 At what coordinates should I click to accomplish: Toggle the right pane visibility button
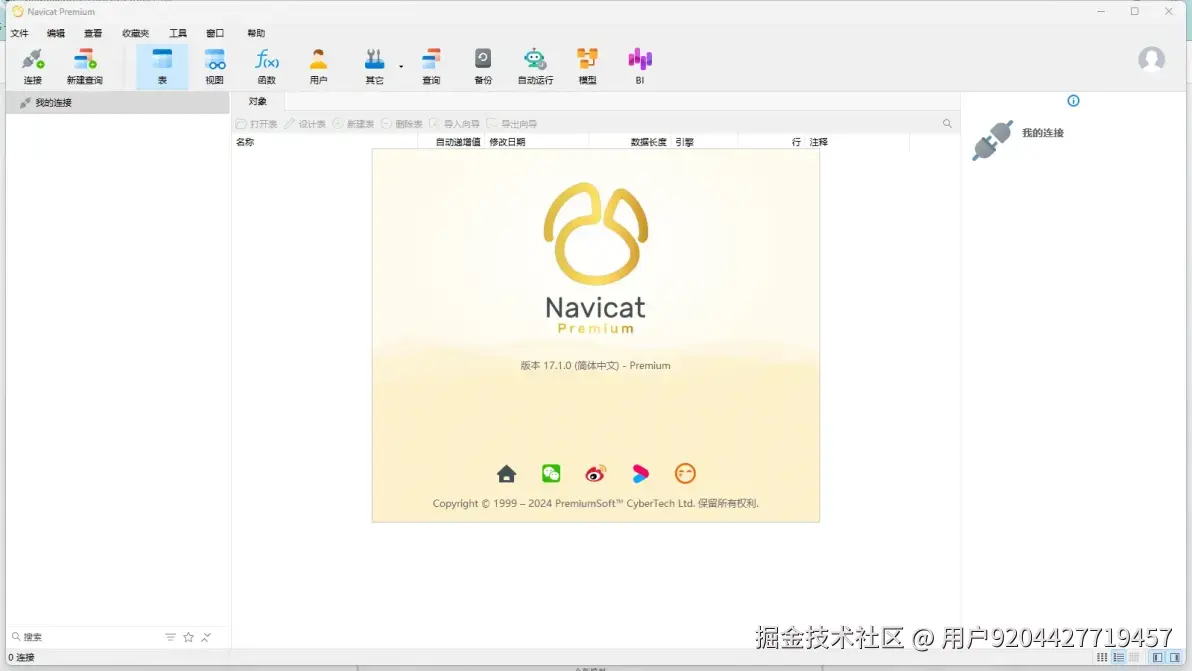[1175, 658]
